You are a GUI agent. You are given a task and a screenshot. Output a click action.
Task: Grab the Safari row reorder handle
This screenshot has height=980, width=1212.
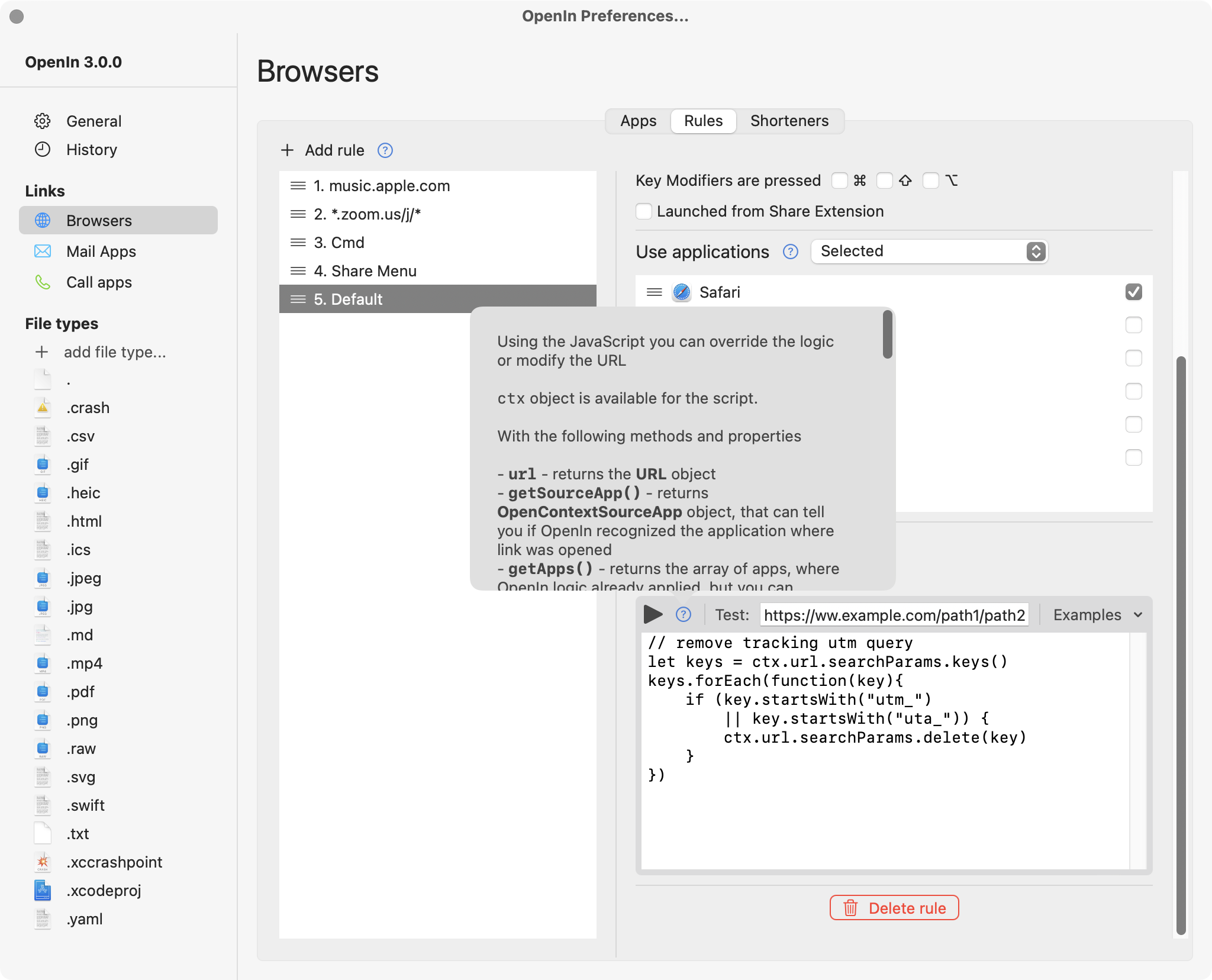pyautogui.click(x=654, y=292)
